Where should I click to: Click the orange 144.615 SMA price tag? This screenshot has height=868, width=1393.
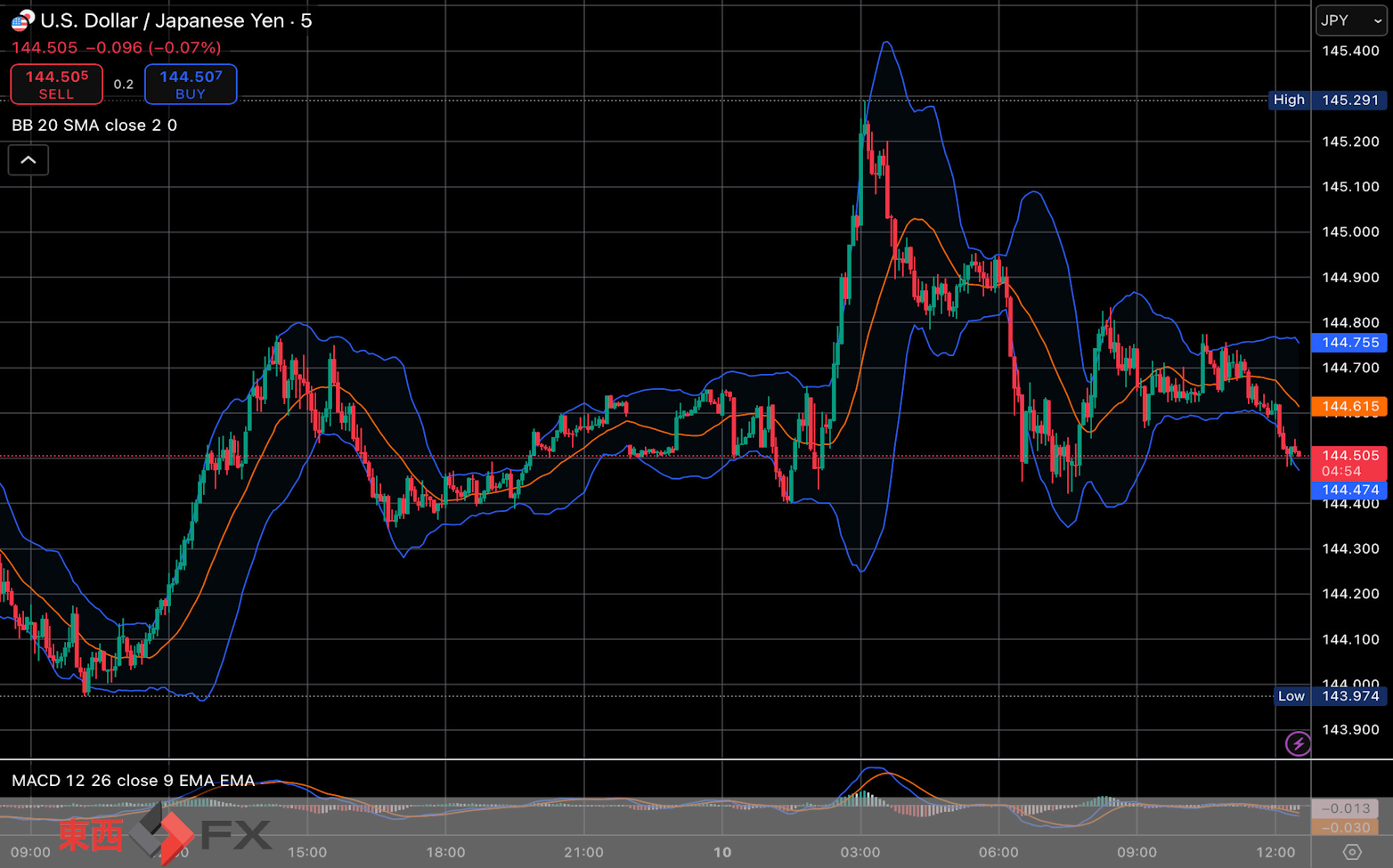(x=1349, y=407)
